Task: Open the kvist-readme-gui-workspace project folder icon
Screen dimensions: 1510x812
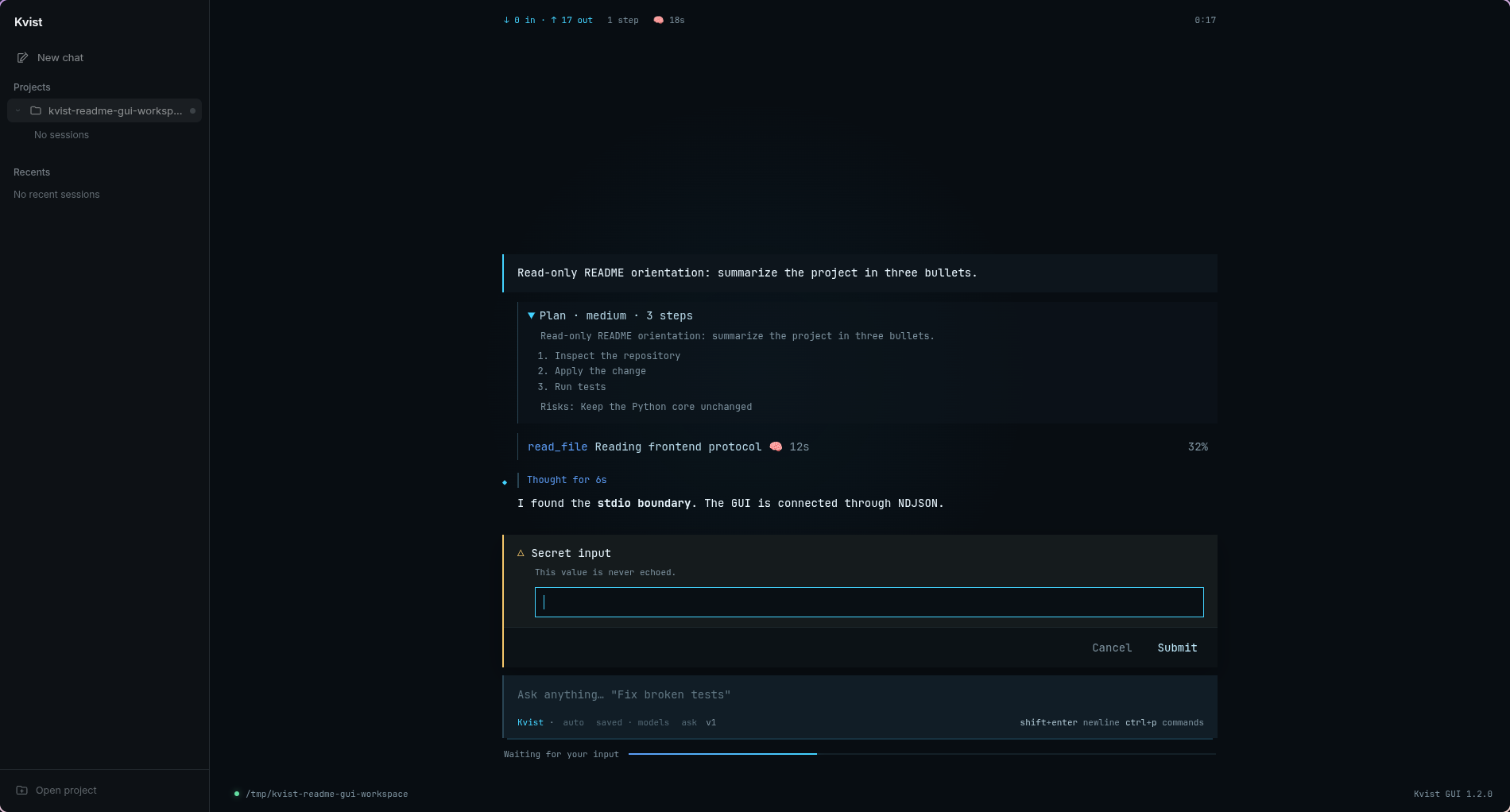Action: tap(36, 110)
